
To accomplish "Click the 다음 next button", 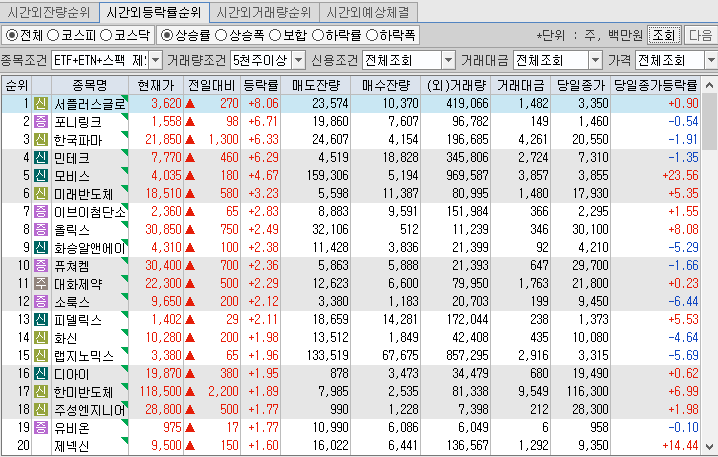I will 700,35.
